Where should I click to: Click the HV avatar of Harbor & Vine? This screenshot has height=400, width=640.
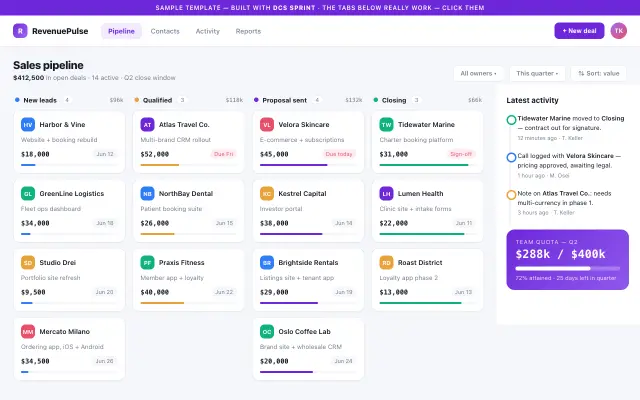click(28, 124)
